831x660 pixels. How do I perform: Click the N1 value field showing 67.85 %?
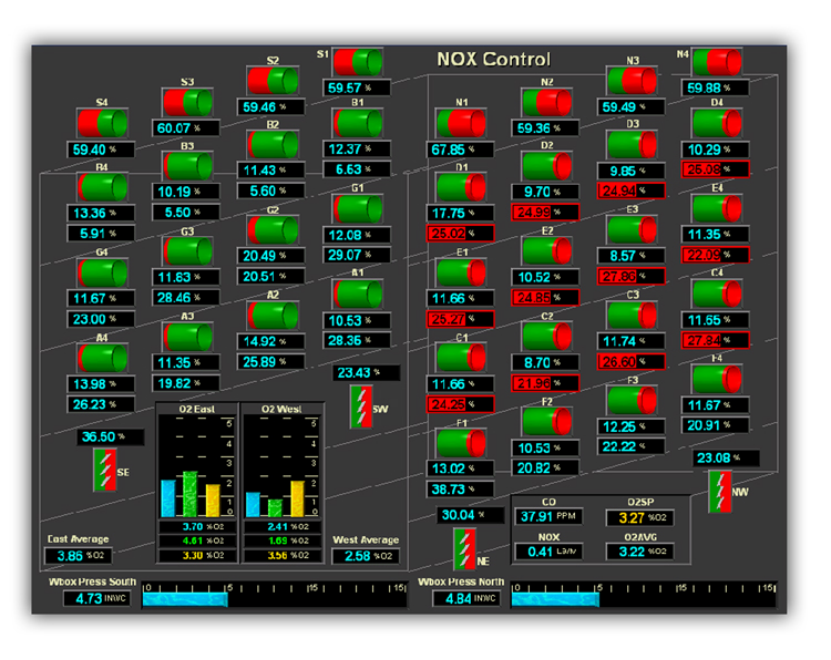click(460, 150)
